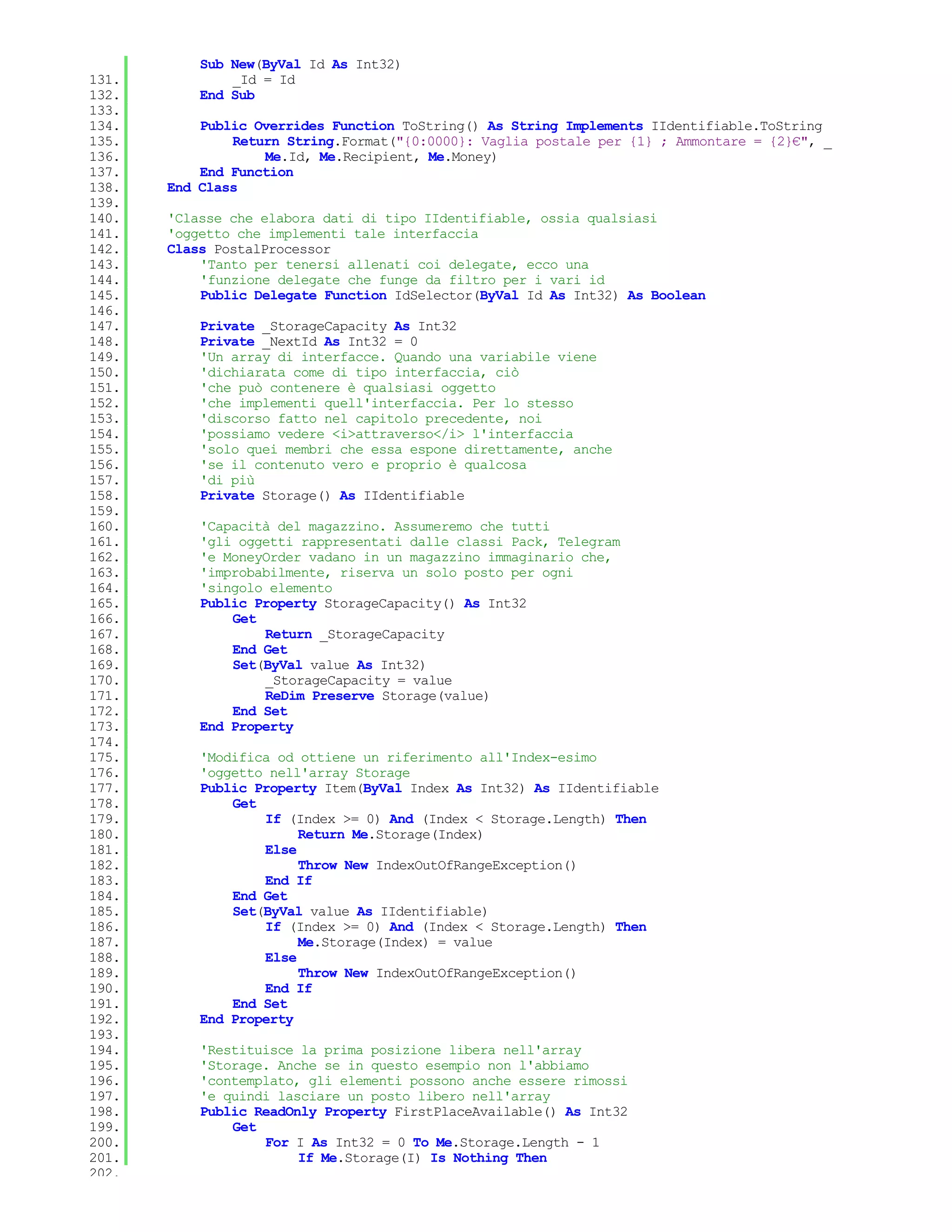Select comment 'possiamo vedere <i>attraverso</i> l'interfaccia'
The width and height of the screenshot is (952, 1232).
386,434
